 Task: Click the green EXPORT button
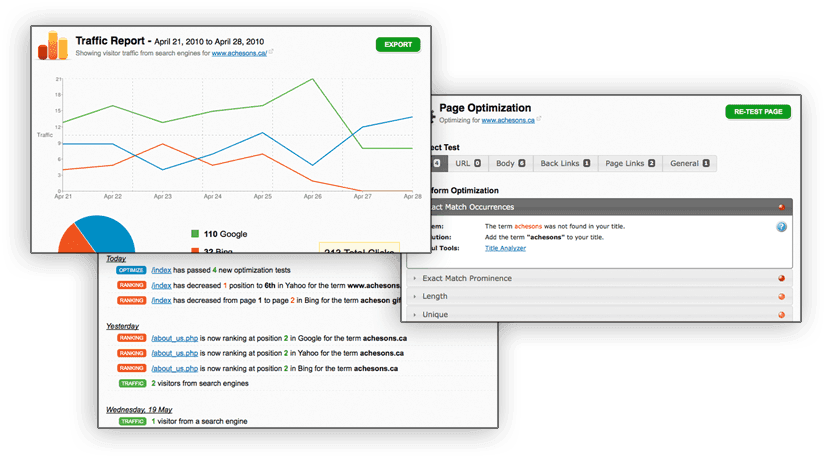tap(398, 44)
